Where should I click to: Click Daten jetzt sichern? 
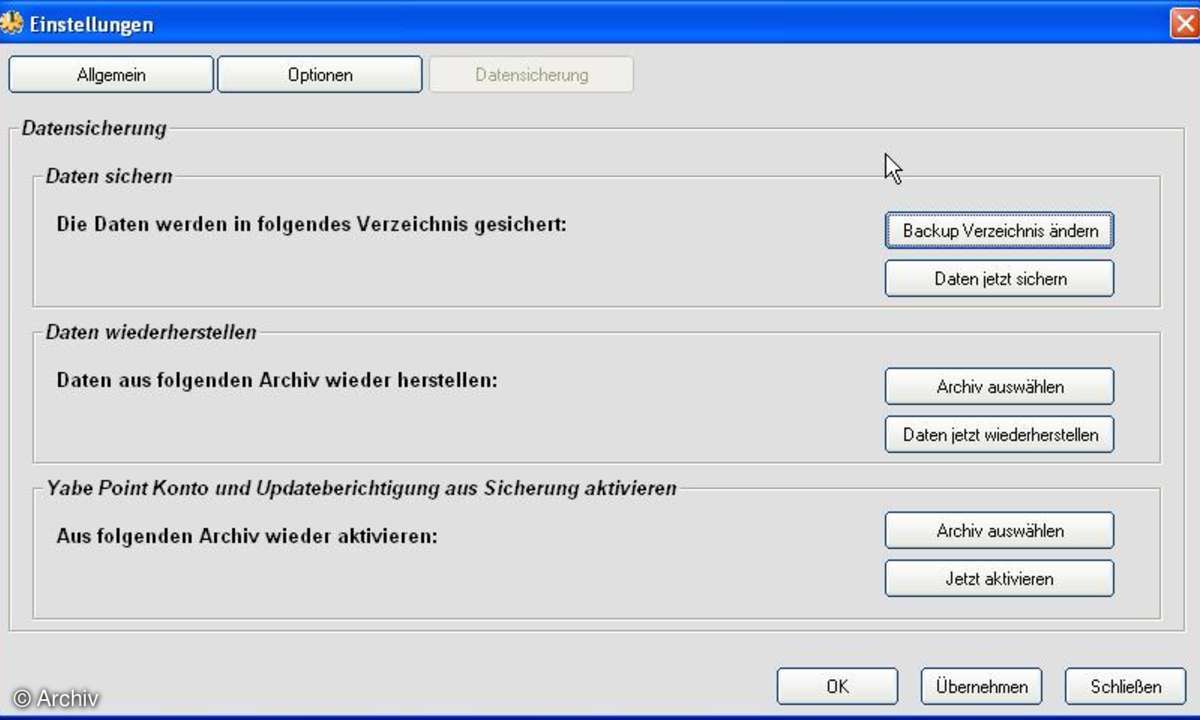coord(999,279)
